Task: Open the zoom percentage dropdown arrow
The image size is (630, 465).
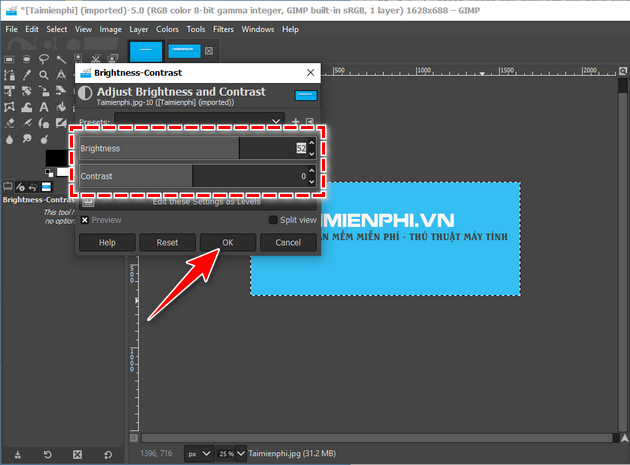Action: pyautogui.click(x=241, y=454)
